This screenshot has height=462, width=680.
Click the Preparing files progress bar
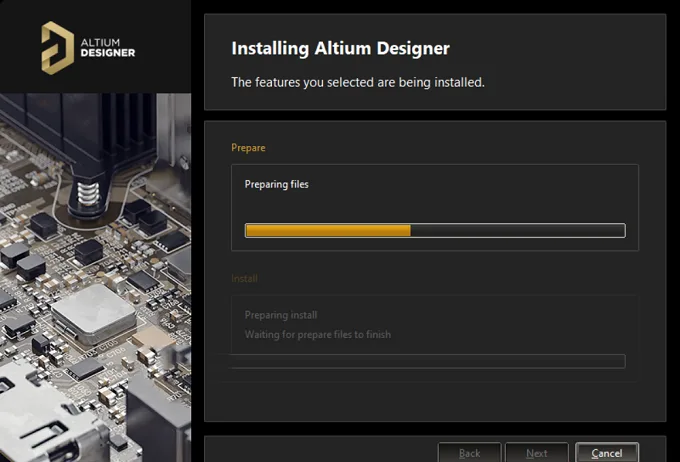pos(435,230)
